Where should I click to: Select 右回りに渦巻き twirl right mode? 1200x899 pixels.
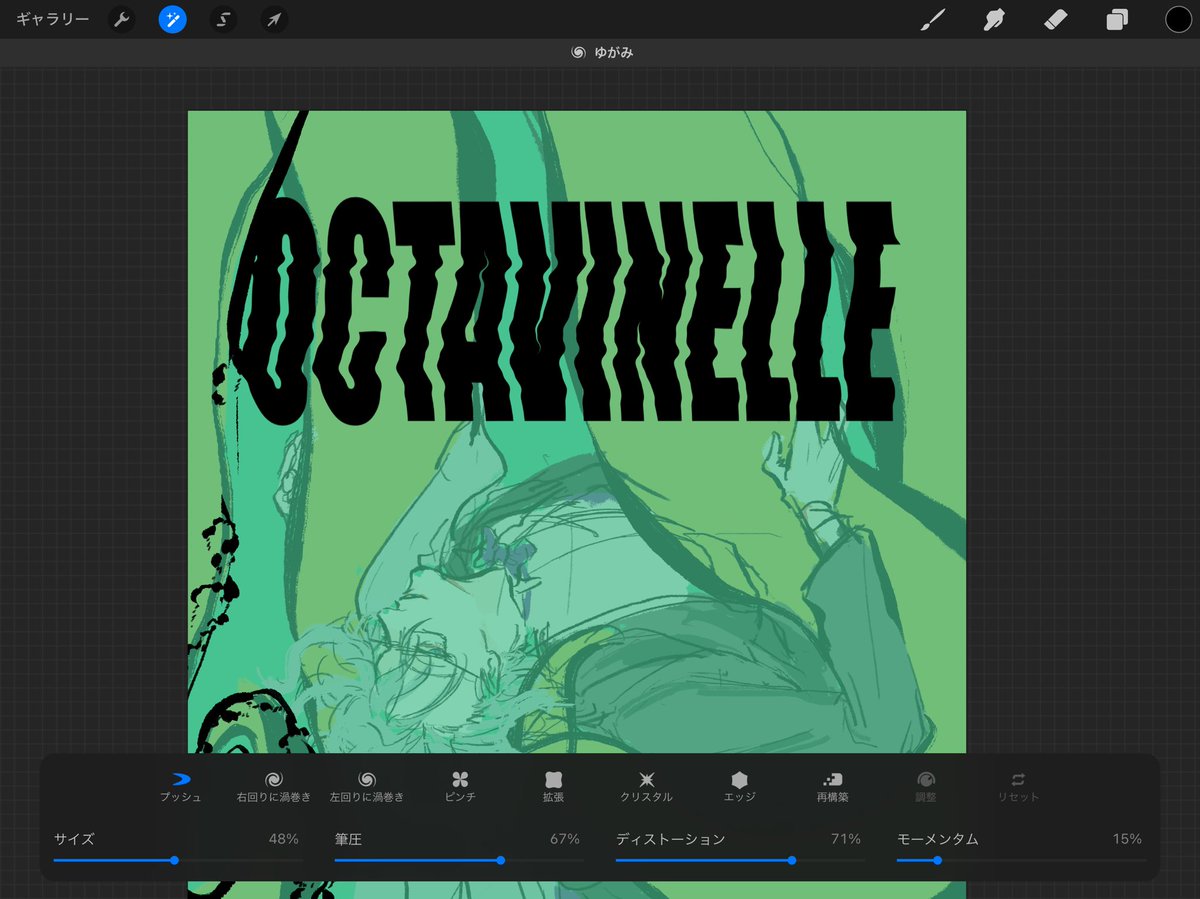(273, 787)
